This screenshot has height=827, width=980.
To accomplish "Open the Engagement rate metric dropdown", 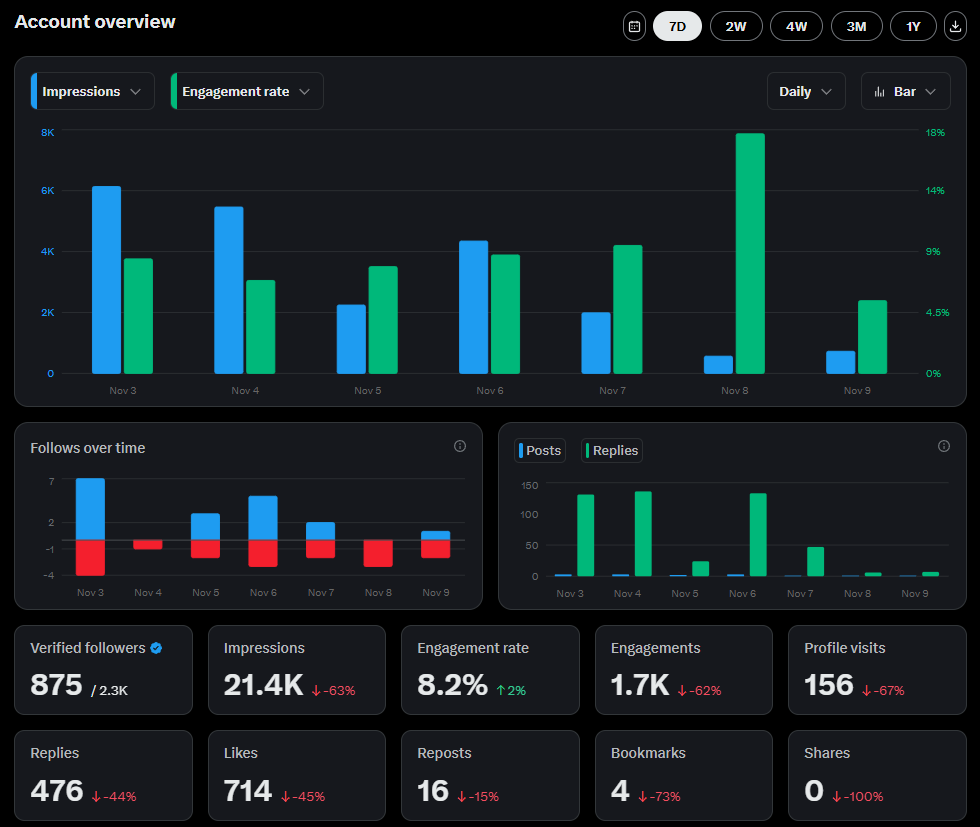I will 247,91.
